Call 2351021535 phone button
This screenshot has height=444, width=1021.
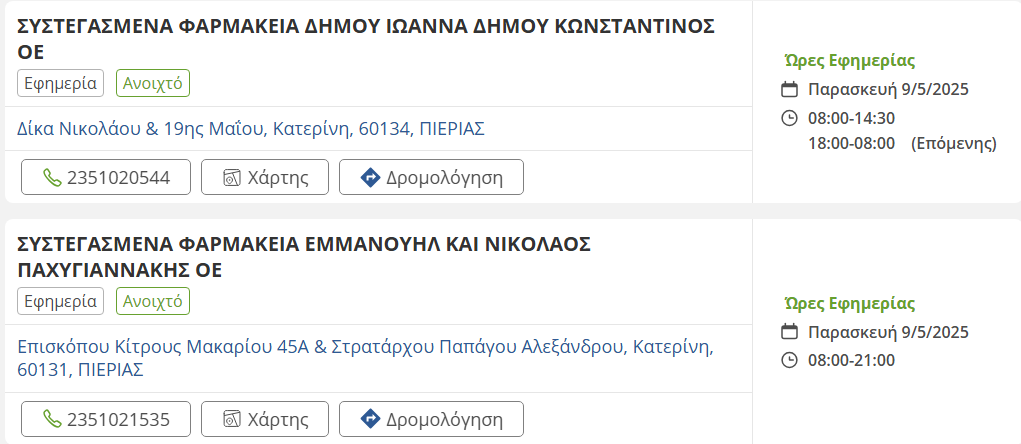click(106, 419)
